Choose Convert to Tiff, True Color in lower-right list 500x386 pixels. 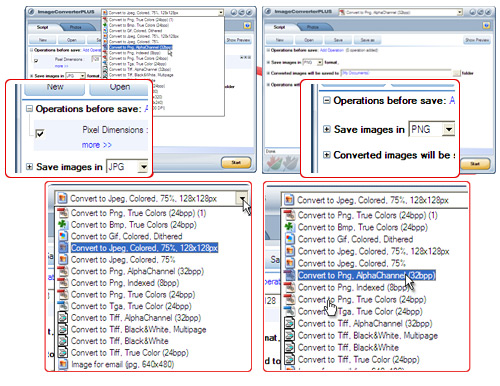coord(358,360)
